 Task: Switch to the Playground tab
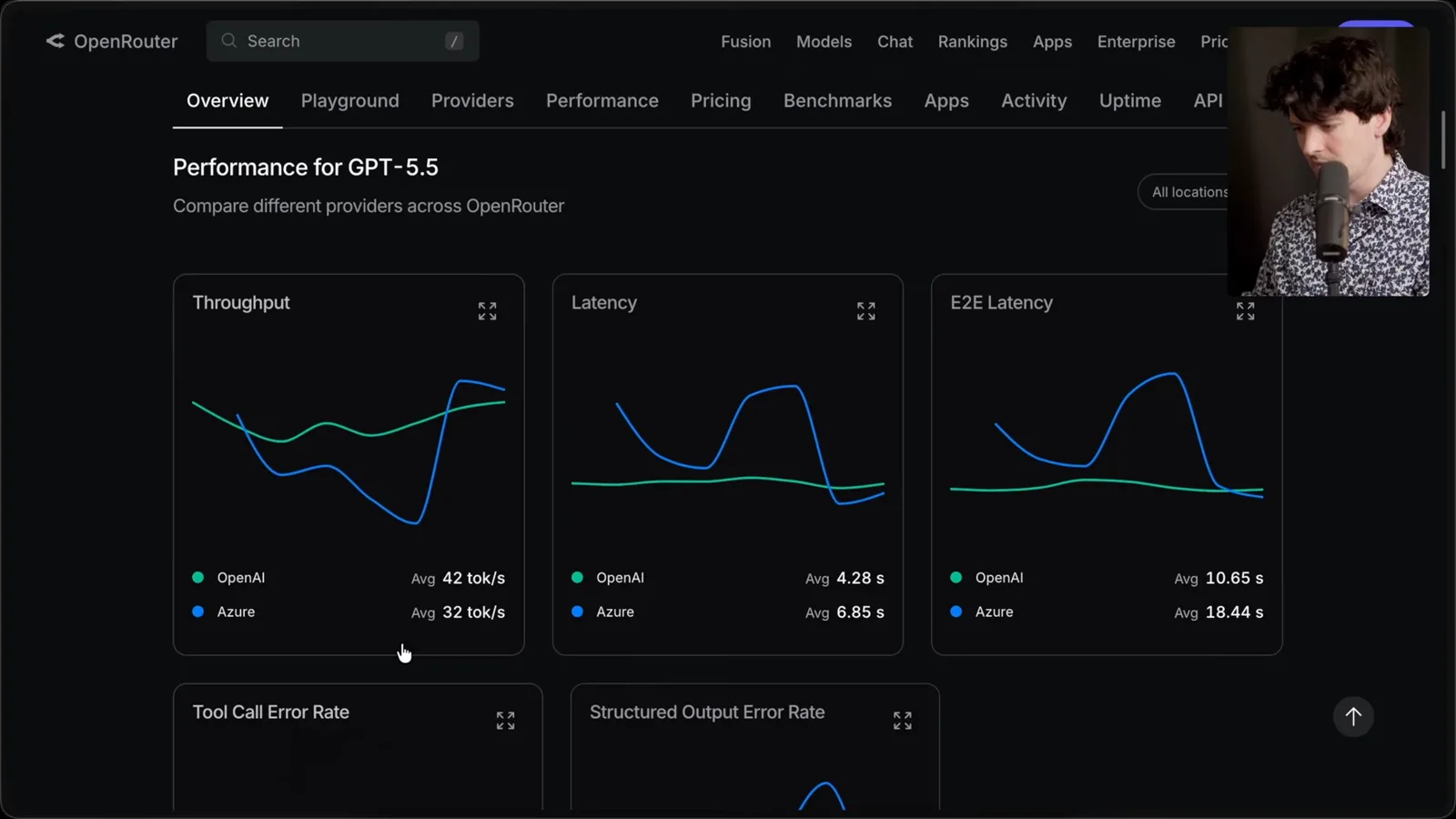[350, 101]
